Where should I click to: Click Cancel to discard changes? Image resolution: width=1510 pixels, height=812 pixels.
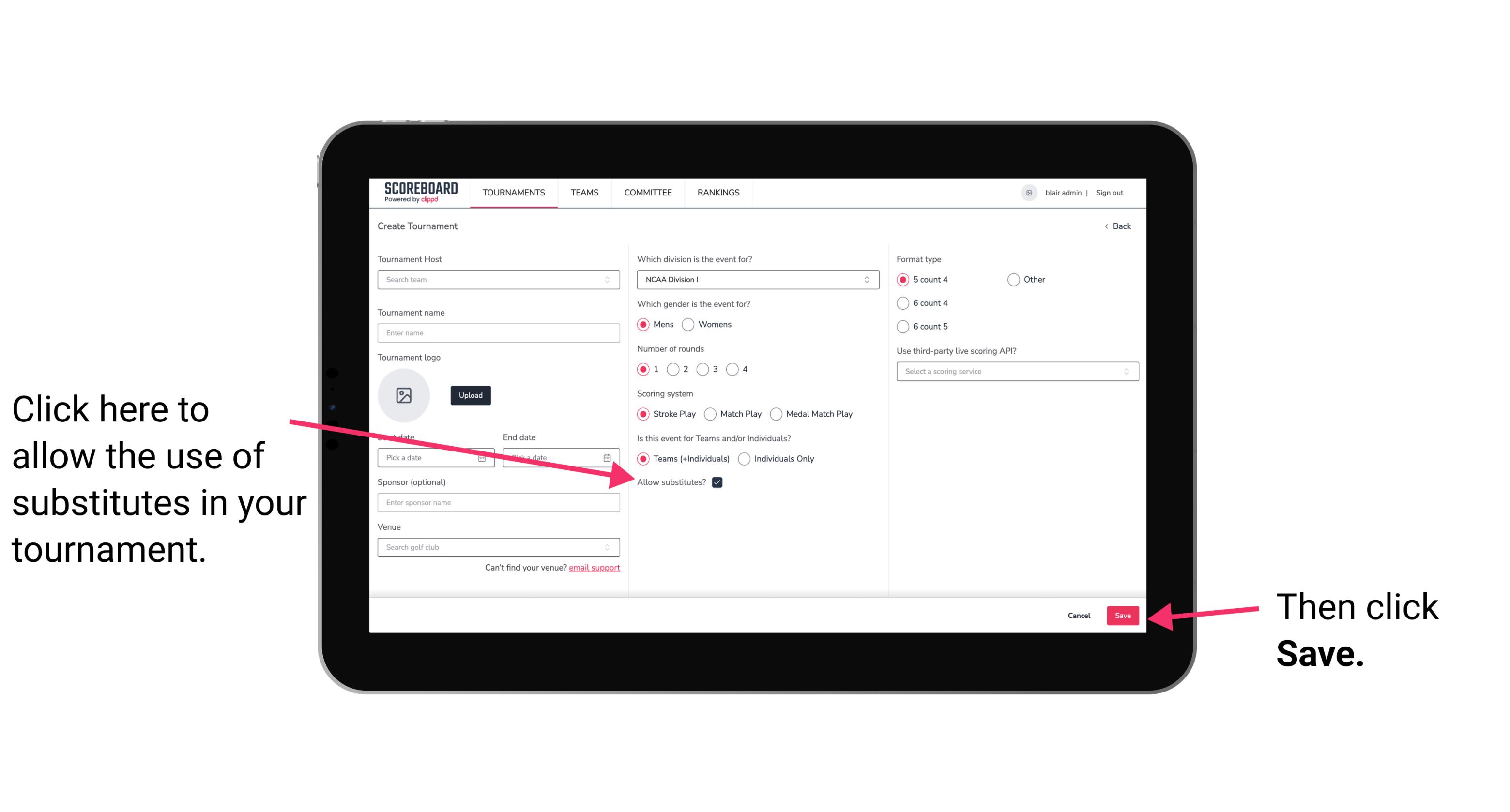tap(1080, 615)
